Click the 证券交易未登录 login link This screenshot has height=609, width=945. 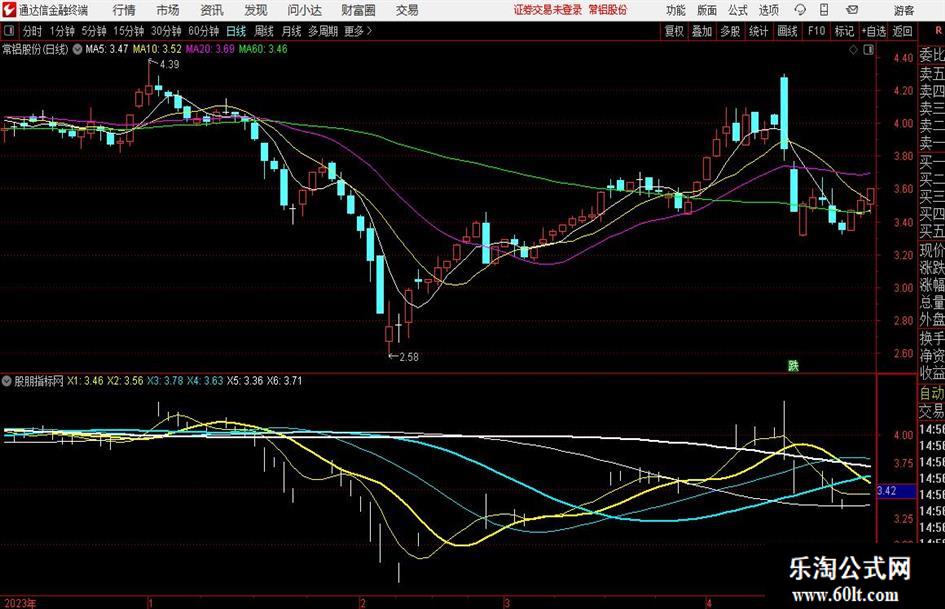click(548, 10)
